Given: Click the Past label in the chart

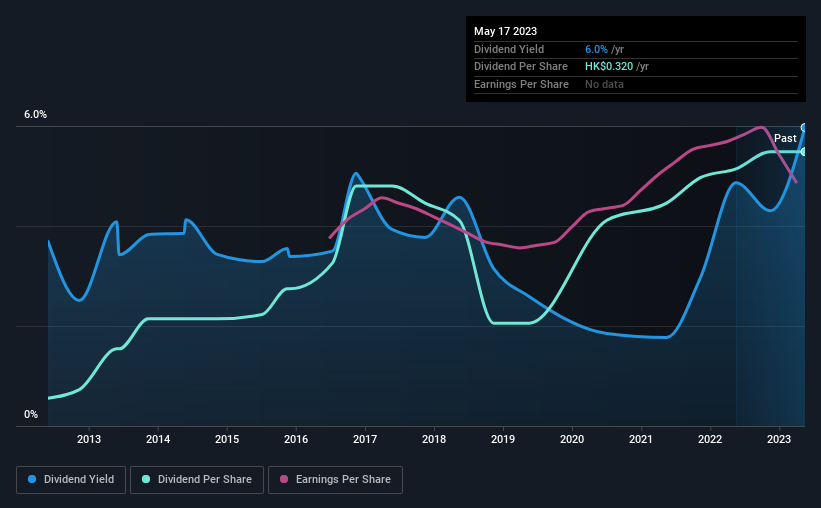Looking at the screenshot, I should coord(785,138).
